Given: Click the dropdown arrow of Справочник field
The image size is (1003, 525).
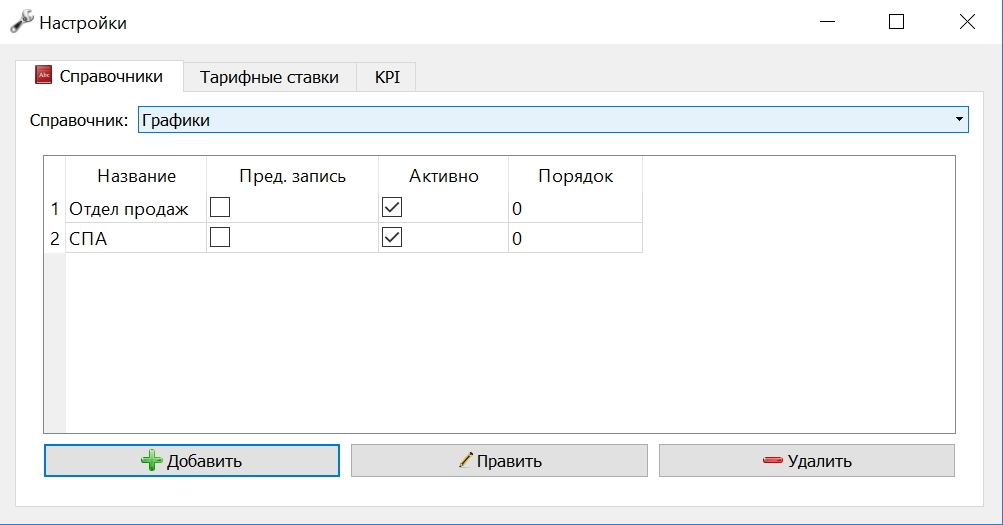Looking at the screenshot, I should tap(959, 120).
